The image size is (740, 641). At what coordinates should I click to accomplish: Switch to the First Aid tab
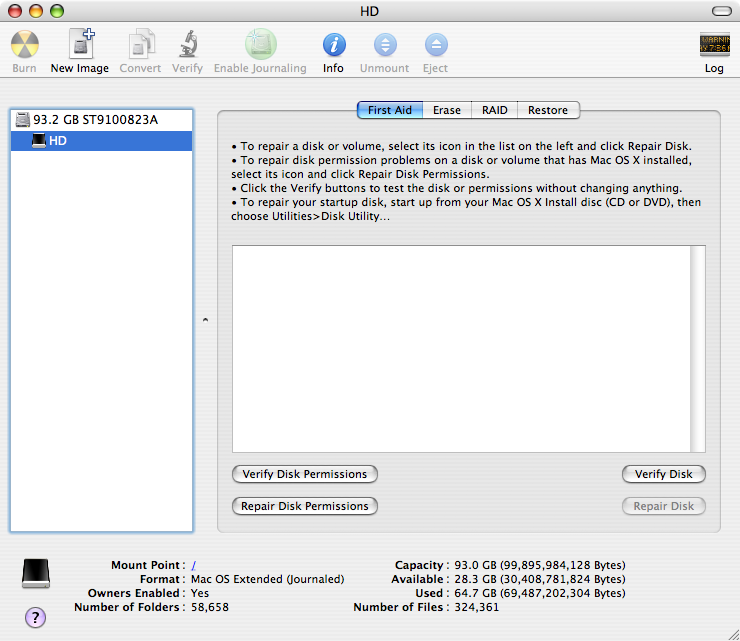pyautogui.click(x=390, y=110)
